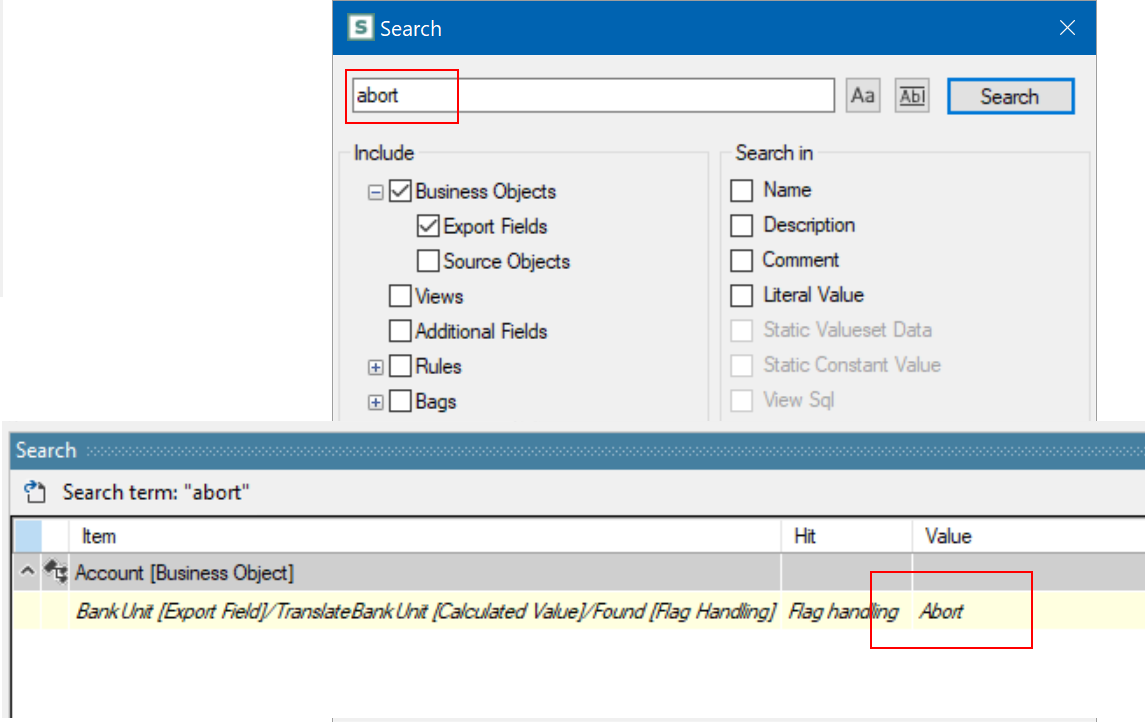Click the business object icon beside Account
This screenshot has height=722, width=1146.
(x=56, y=571)
